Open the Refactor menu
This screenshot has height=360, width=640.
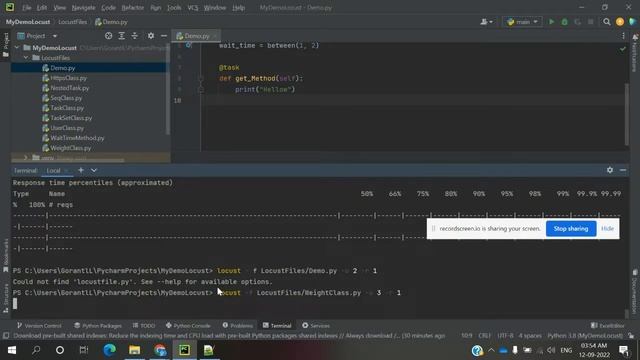(x=132, y=8)
